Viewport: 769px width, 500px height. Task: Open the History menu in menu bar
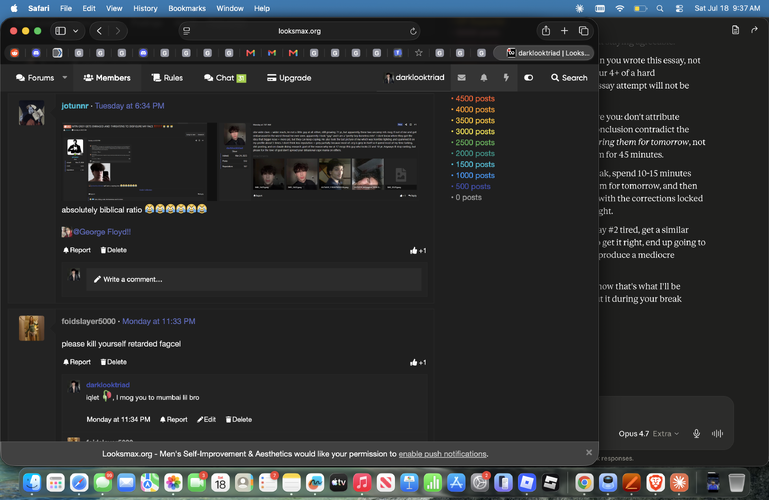145,8
